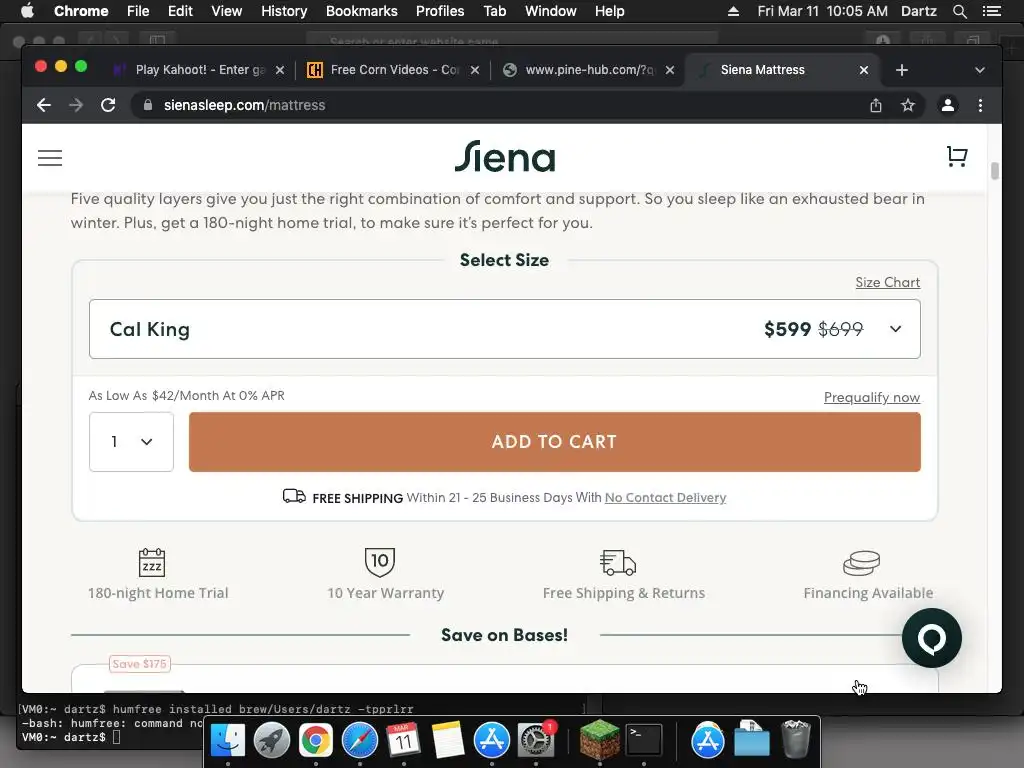
Task: Go forward in Chrome
Action: 76,105
